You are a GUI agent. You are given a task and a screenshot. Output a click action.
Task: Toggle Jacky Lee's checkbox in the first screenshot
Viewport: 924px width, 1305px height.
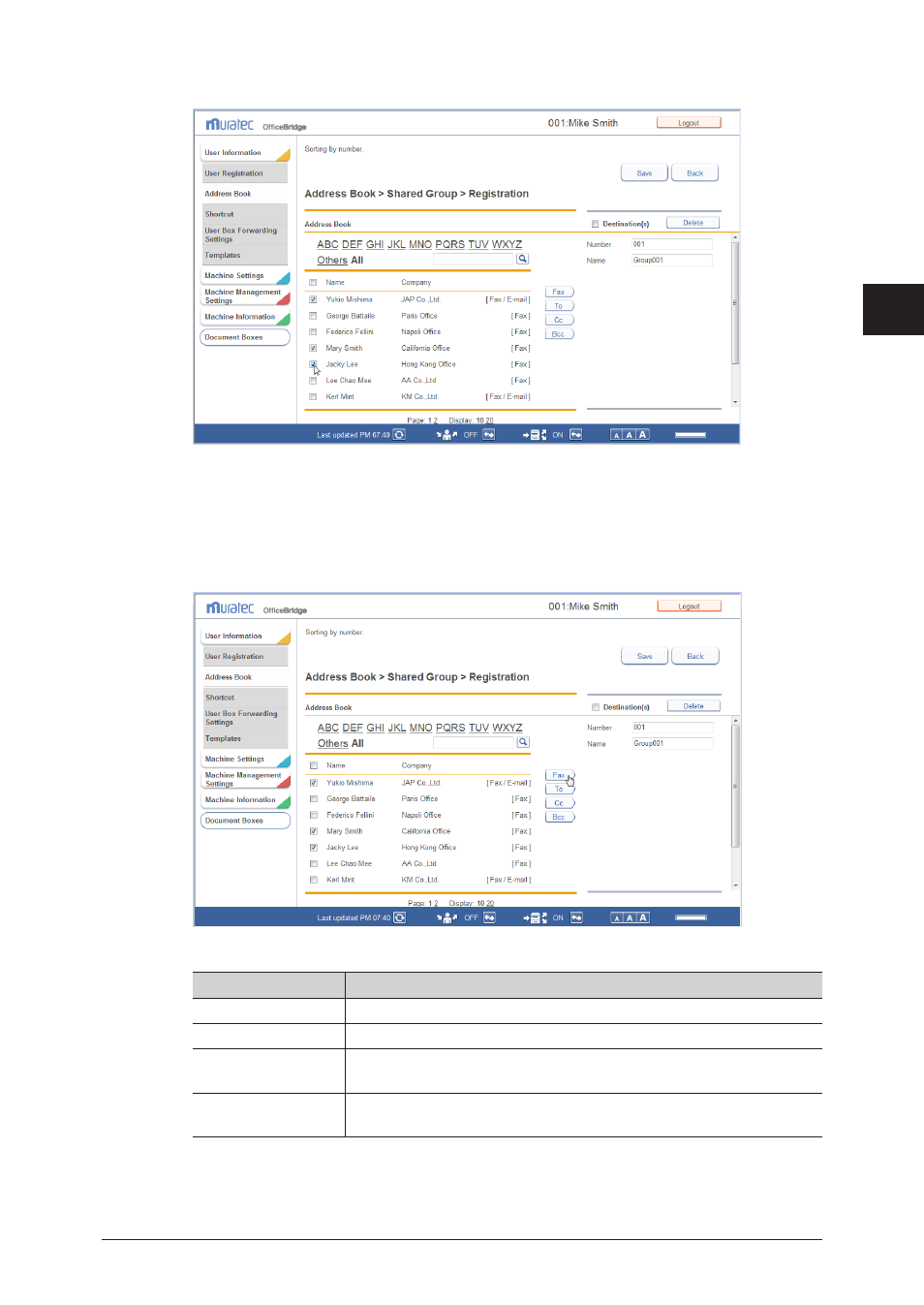tap(313, 364)
